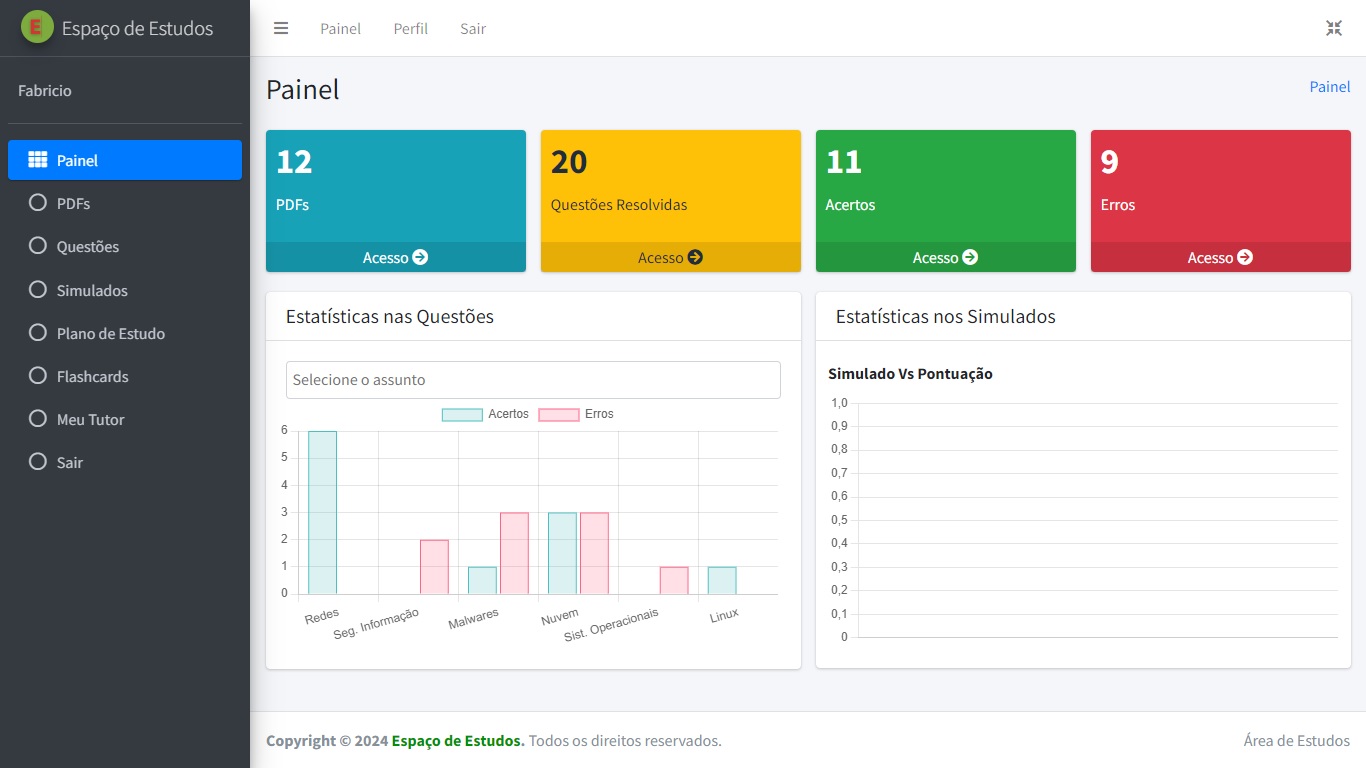The image size is (1366, 768).
Task: Click the hamburger menu icon
Action: click(281, 28)
